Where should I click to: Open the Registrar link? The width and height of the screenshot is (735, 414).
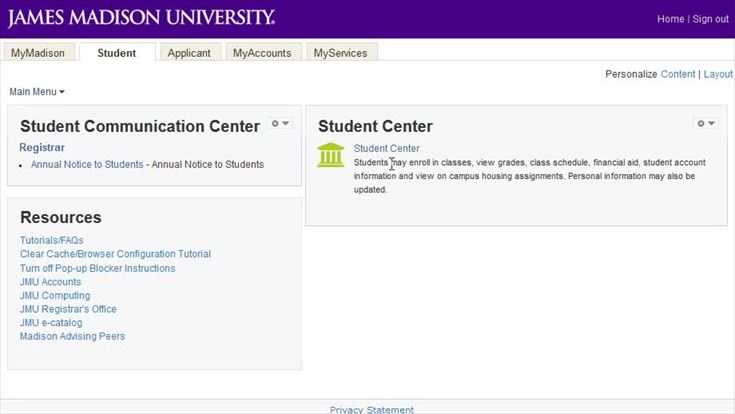(x=42, y=147)
